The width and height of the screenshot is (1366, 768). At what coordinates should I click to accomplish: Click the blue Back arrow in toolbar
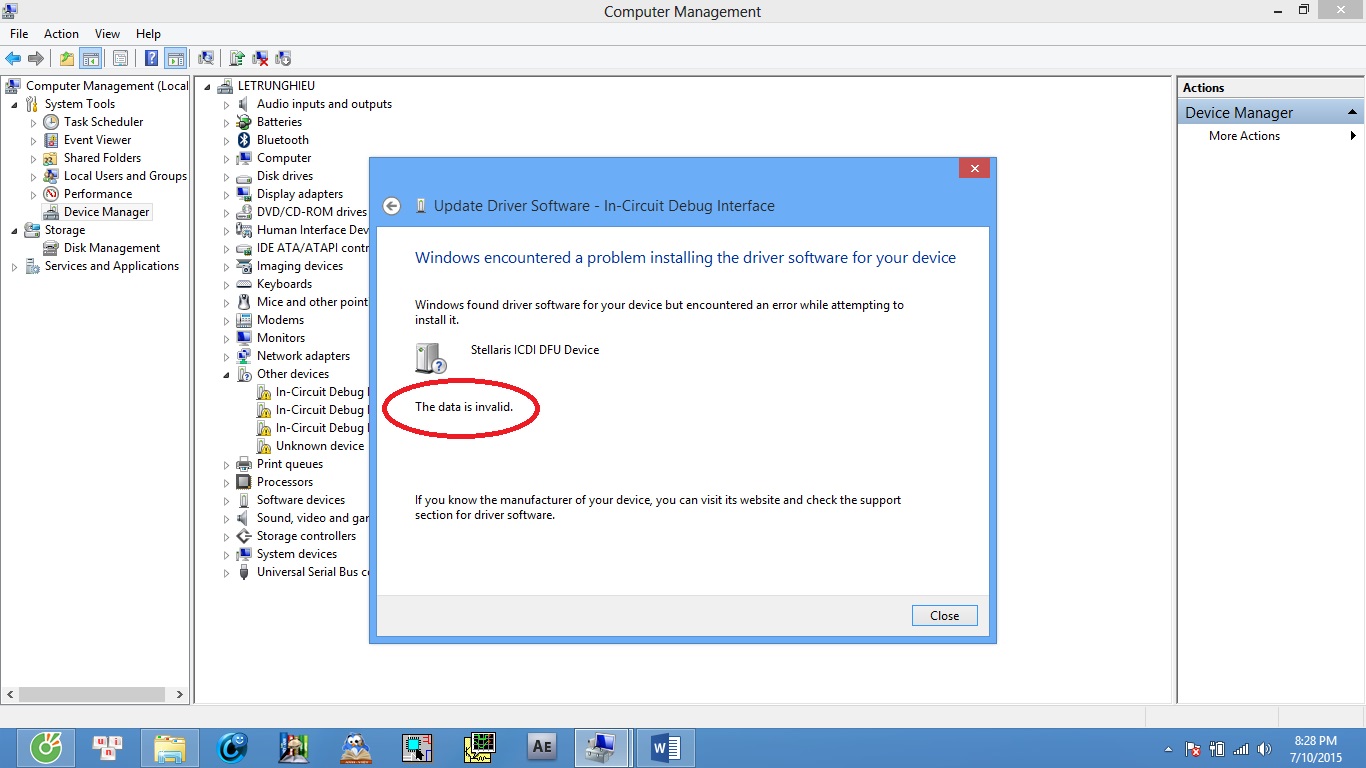[x=13, y=58]
